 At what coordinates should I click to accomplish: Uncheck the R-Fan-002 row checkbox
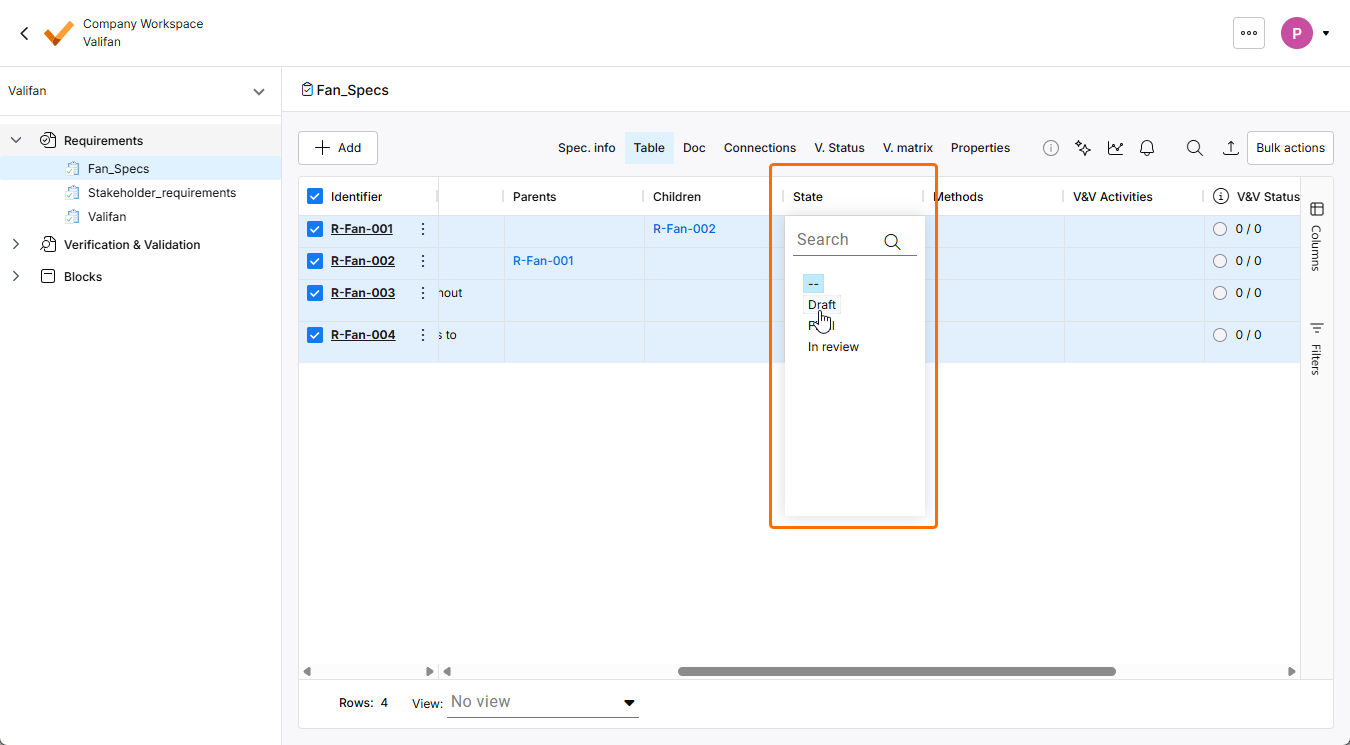pos(315,261)
